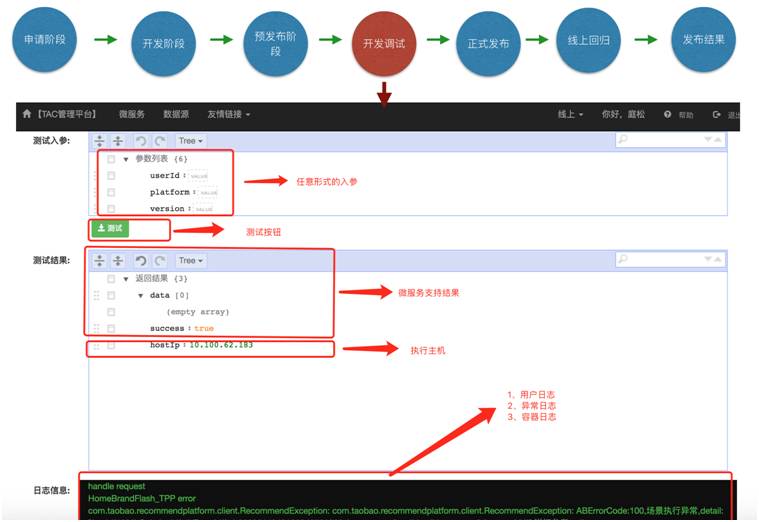Undo last action in 测试结果 editor
Viewport: 759px width, 522px height.
click(141, 261)
